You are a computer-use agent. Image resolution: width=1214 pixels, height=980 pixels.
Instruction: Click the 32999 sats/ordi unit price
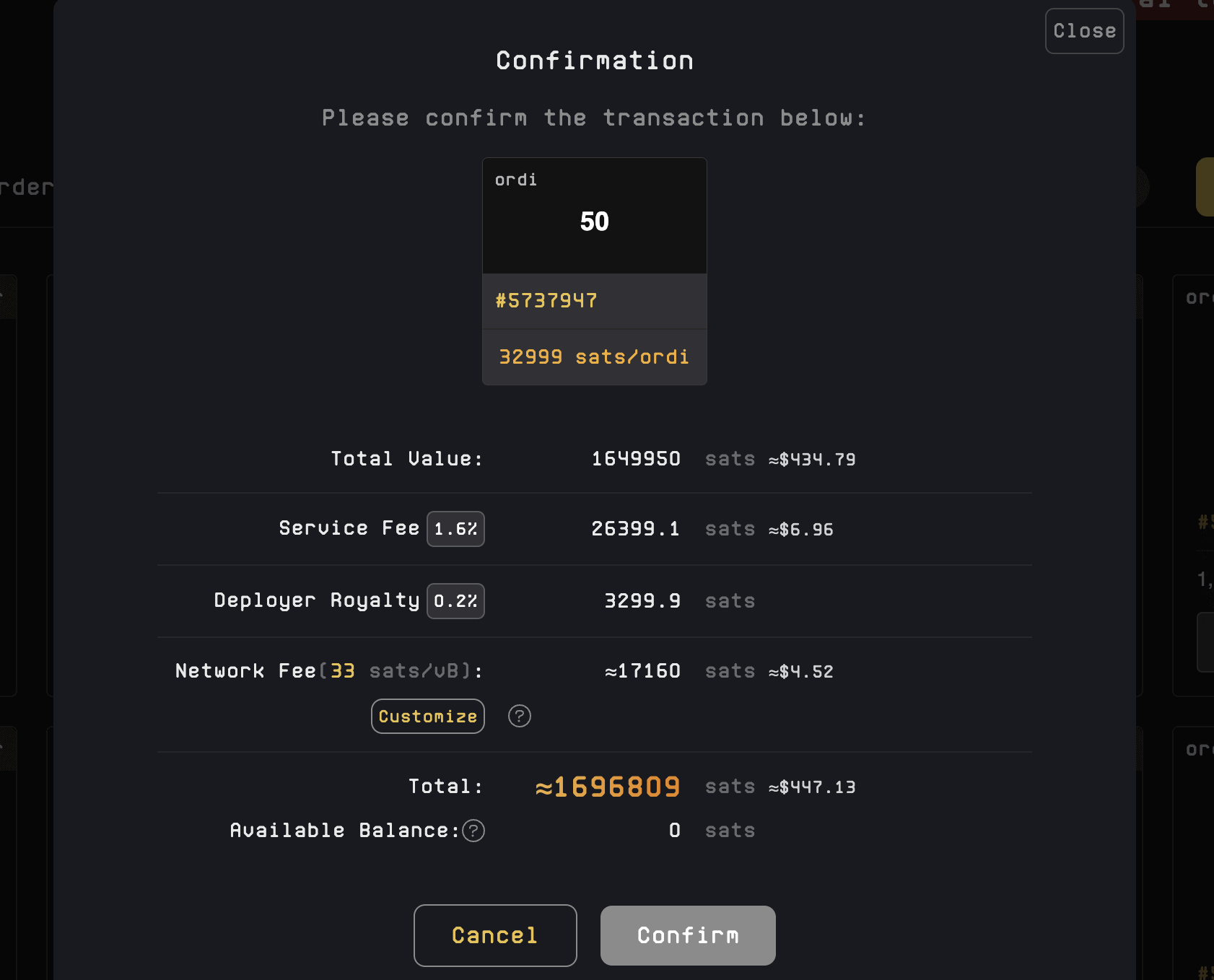coord(594,356)
